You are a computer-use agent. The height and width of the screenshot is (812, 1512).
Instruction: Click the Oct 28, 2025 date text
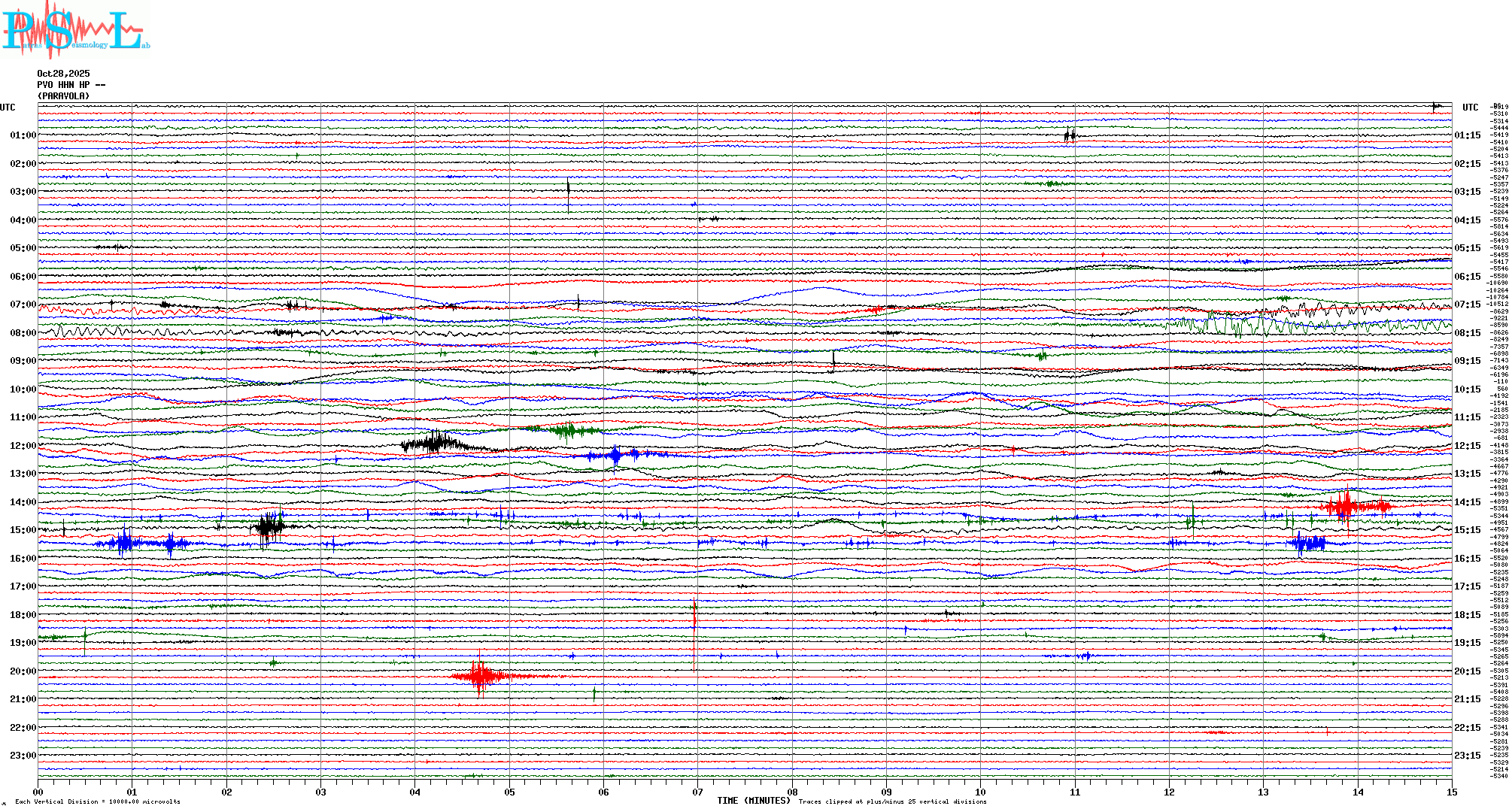click(63, 74)
